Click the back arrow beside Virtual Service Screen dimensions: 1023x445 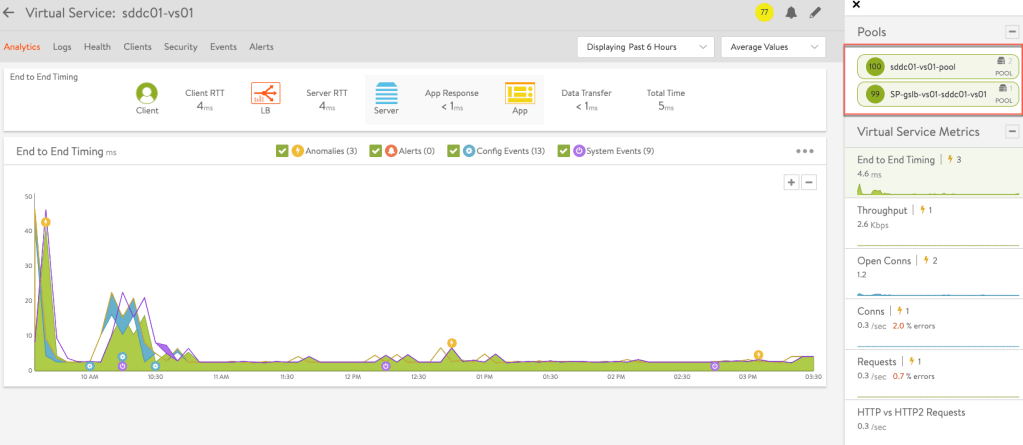tap(10, 13)
